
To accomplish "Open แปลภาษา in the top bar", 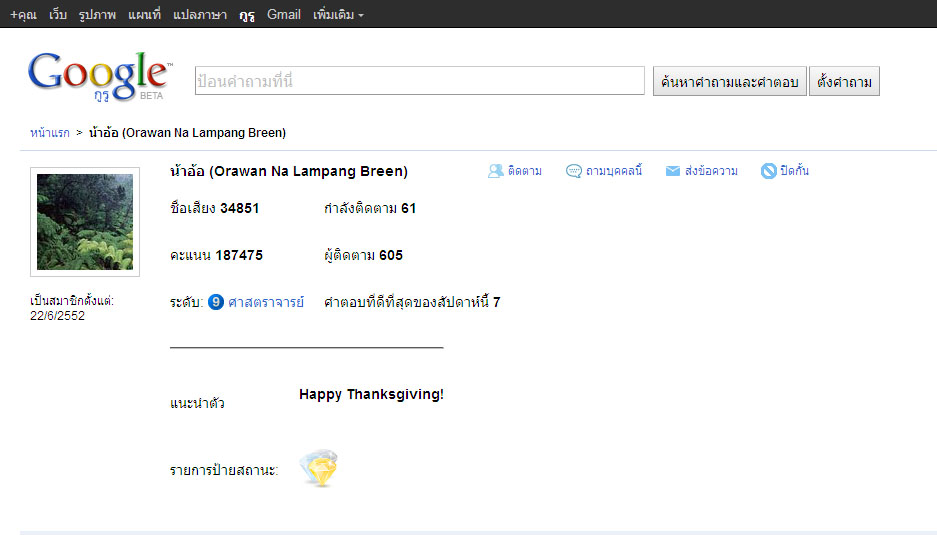I will pos(200,14).
